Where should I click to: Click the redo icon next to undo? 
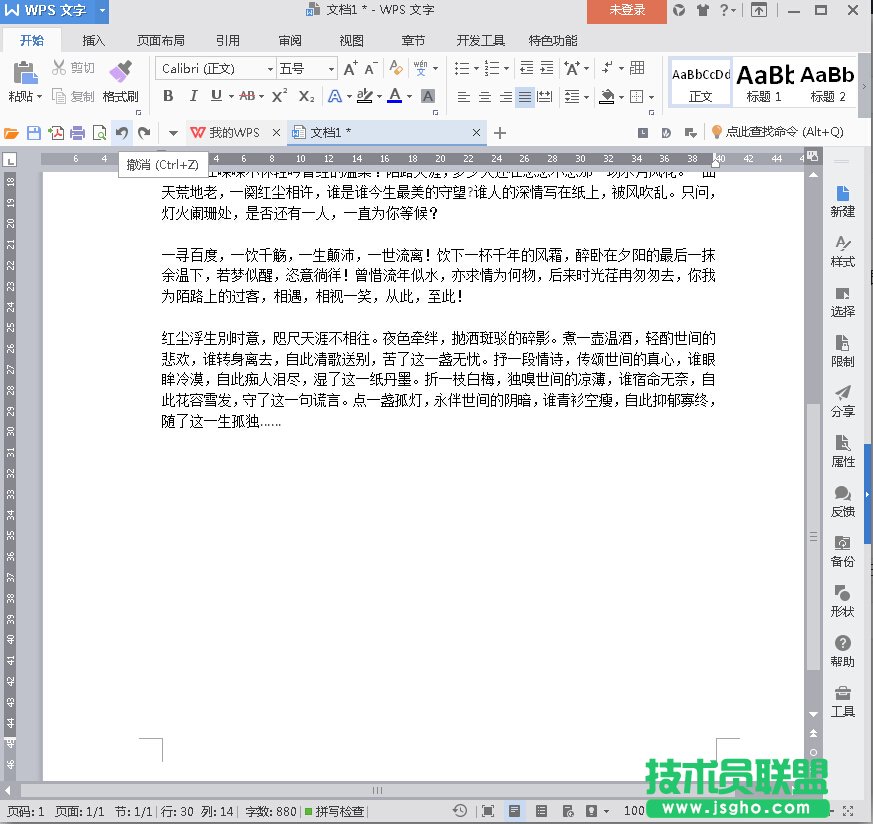click(145, 132)
